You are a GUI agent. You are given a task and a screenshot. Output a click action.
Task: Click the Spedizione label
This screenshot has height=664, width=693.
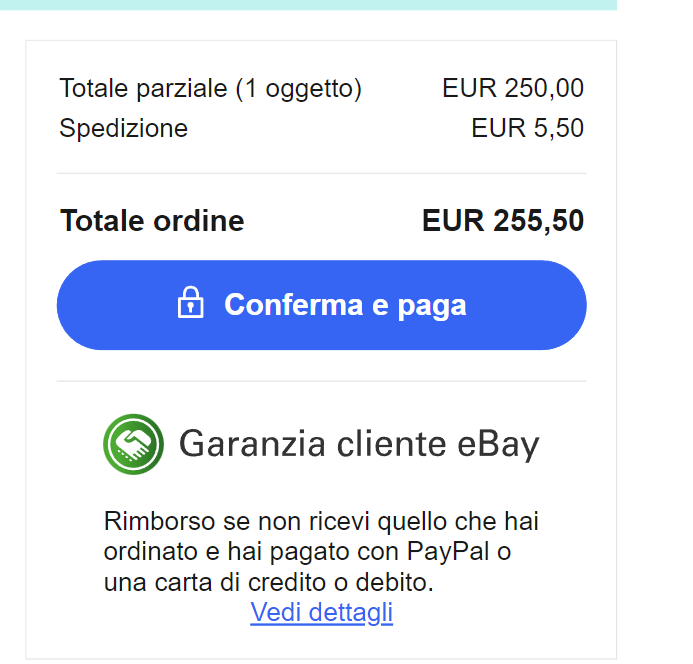[124, 129]
